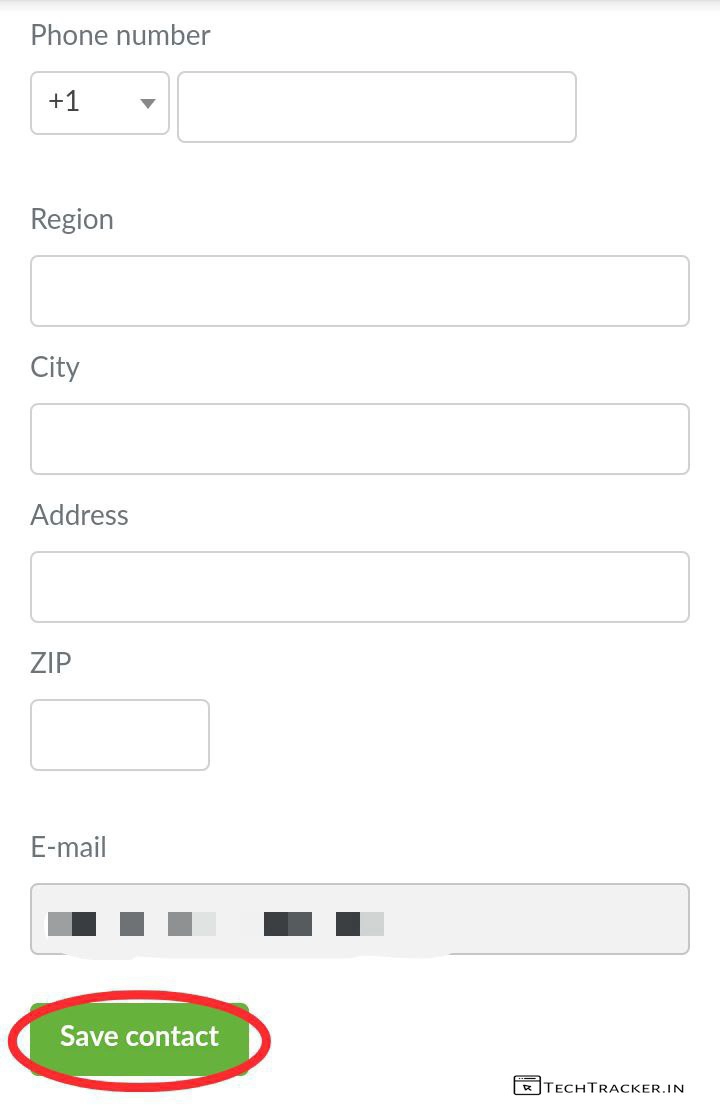Click the Phone number label
The height and width of the screenshot is (1120, 720).
[x=120, y=35]
